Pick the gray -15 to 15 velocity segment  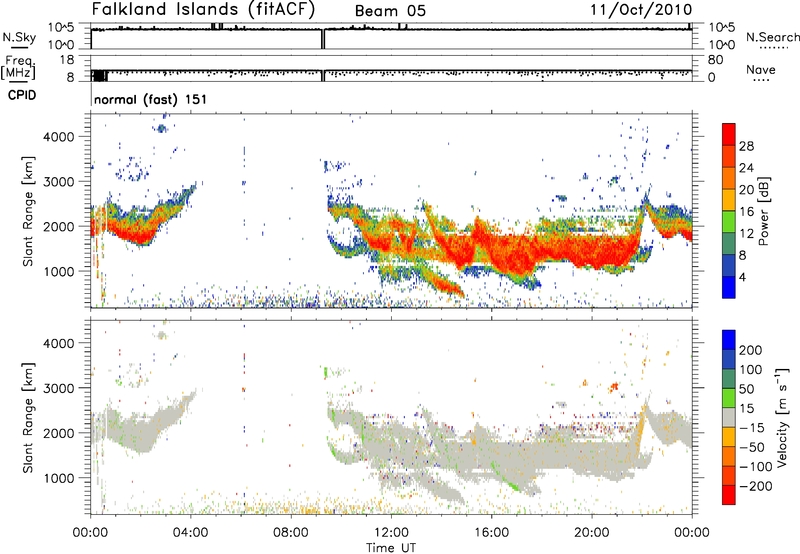pyautogui.click(x=729, y=418)
